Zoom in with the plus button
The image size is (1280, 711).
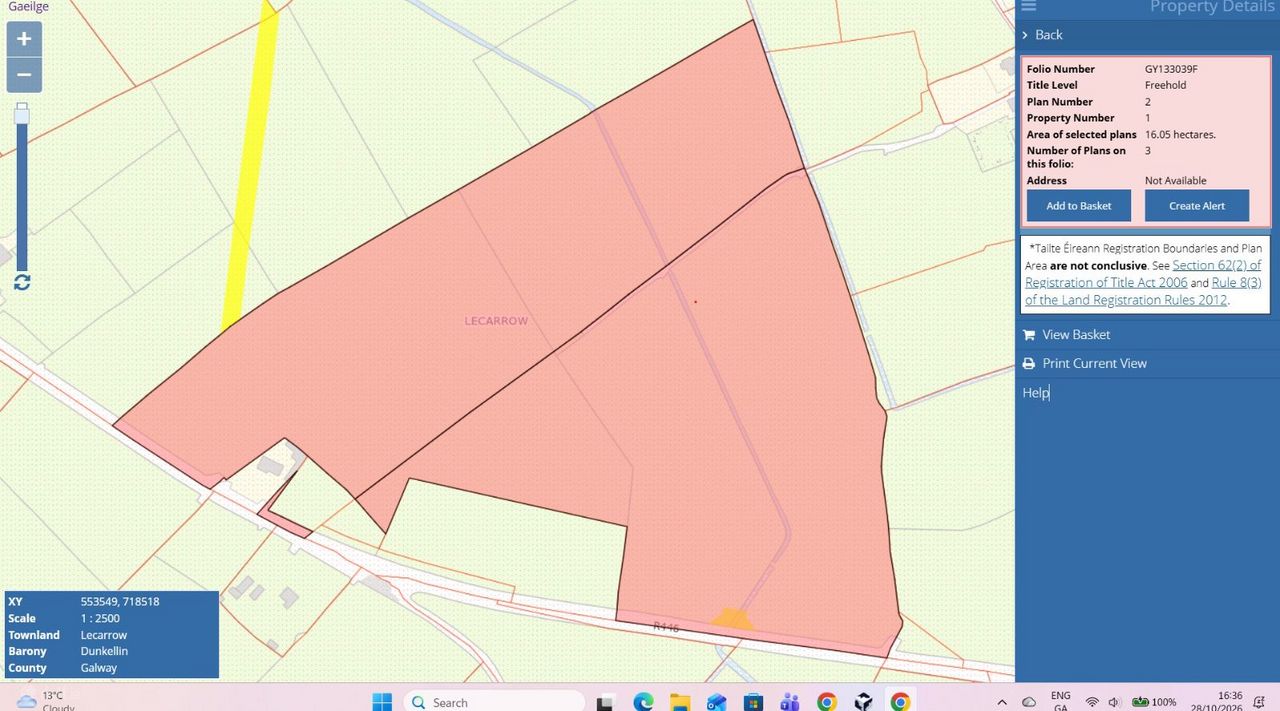click(x=24, y=39)
